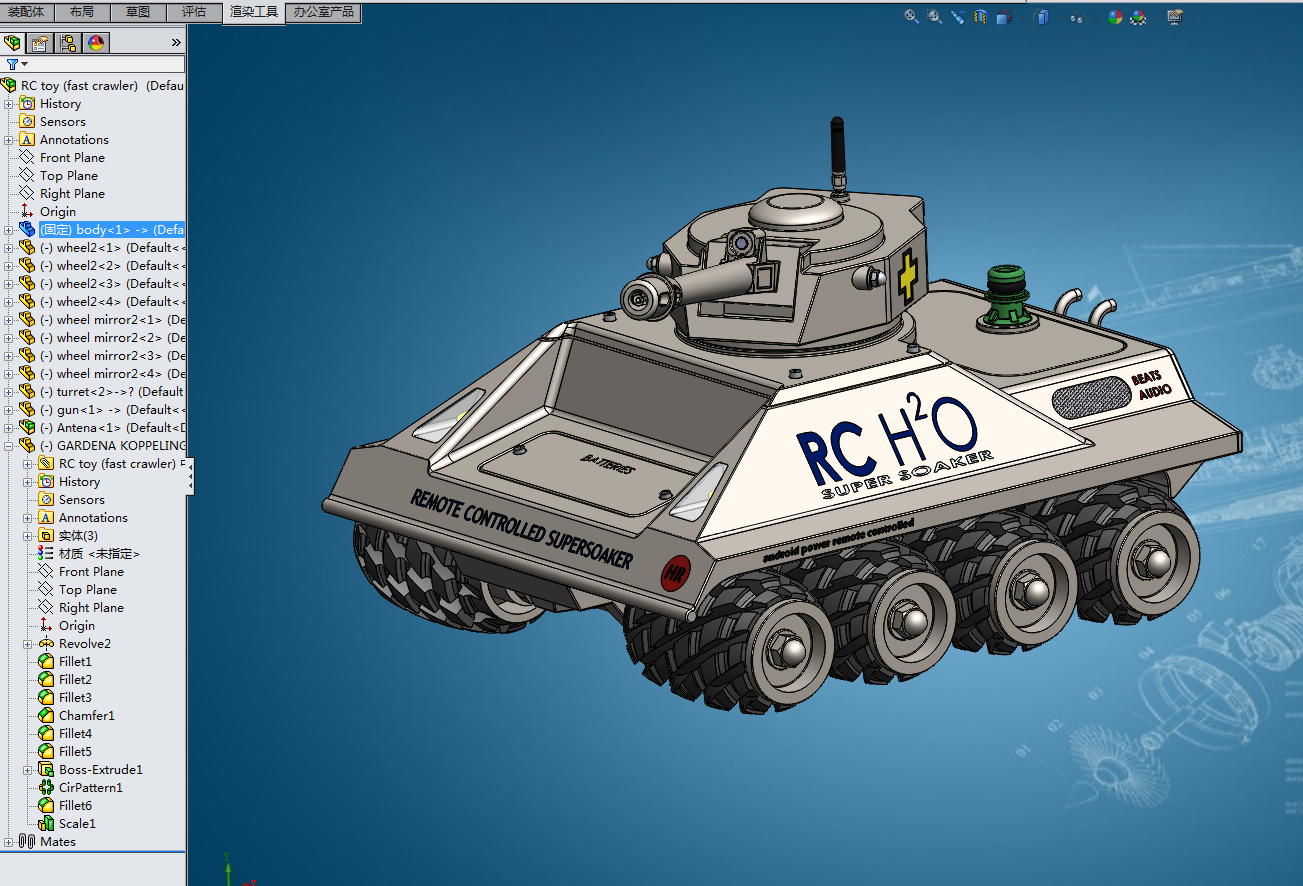Viewport: 1303px width, 886px height.
Task: Collapse the GARDENA KOPPELING component node
Action: pos(8,446)
